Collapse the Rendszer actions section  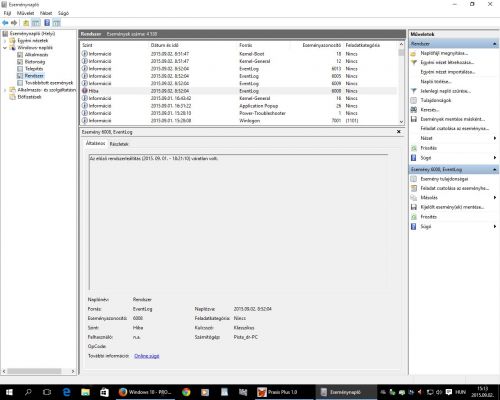point(495,44)
